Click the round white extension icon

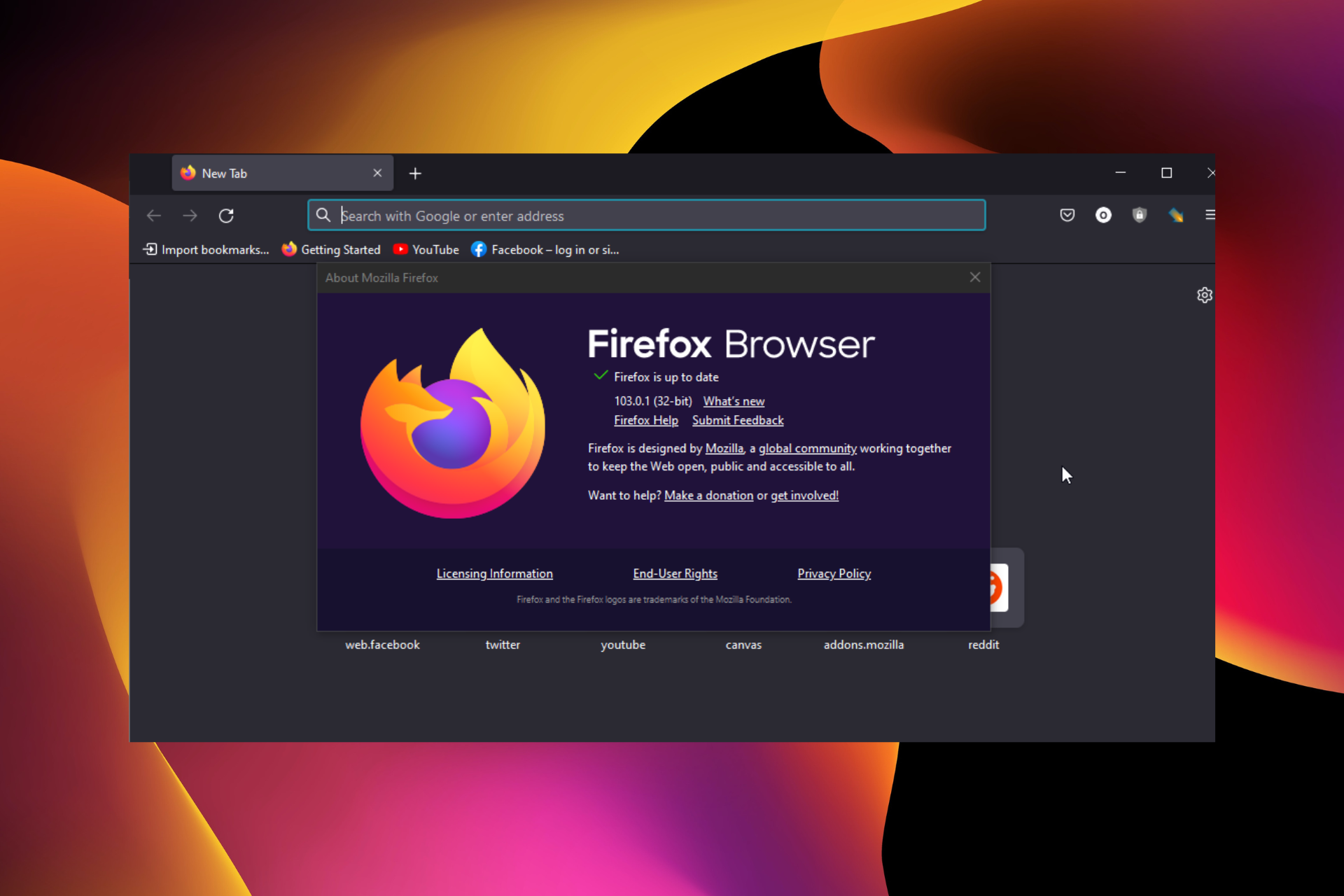1103,215
